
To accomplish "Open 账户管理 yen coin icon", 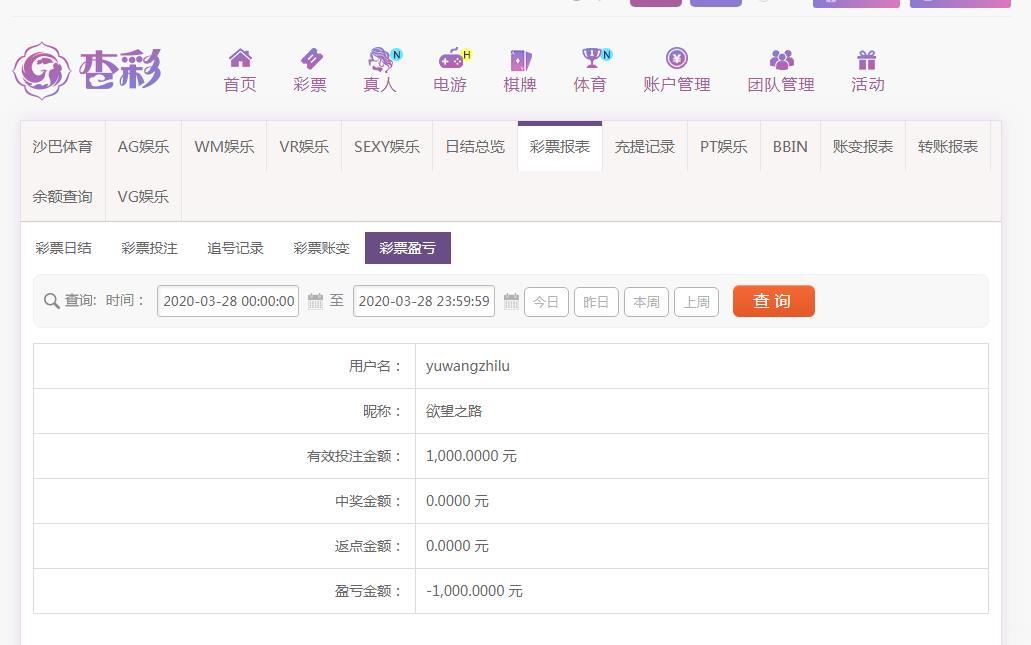I will click(x=677, y=58).
